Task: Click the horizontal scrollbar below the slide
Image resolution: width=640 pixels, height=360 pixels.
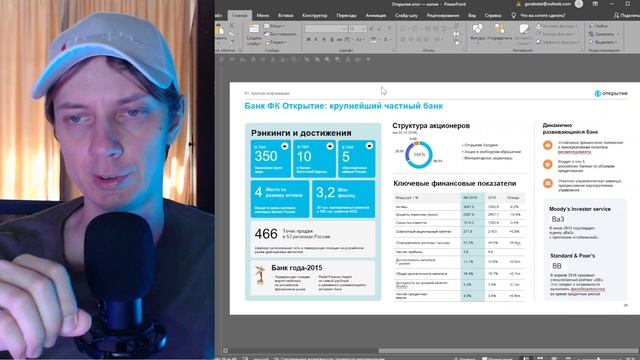Action: coord(508,350)
